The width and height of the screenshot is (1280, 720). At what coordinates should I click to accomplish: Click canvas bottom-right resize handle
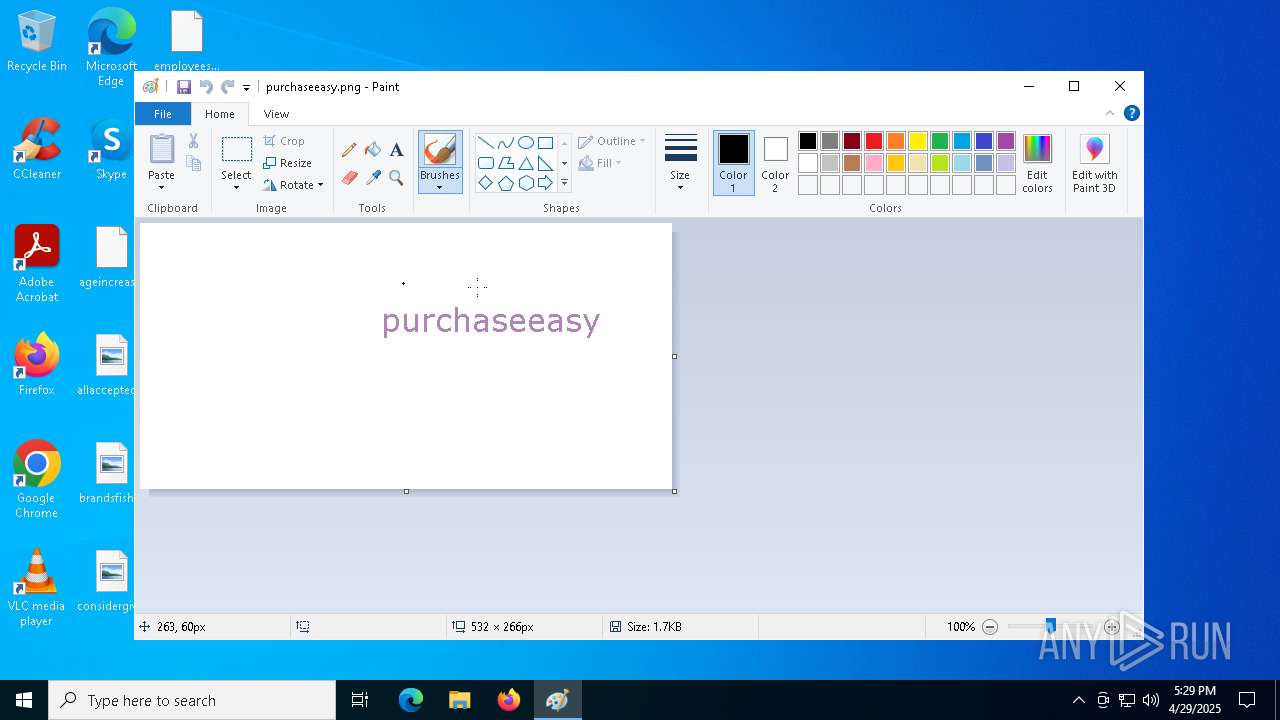[x=675, y=491]
